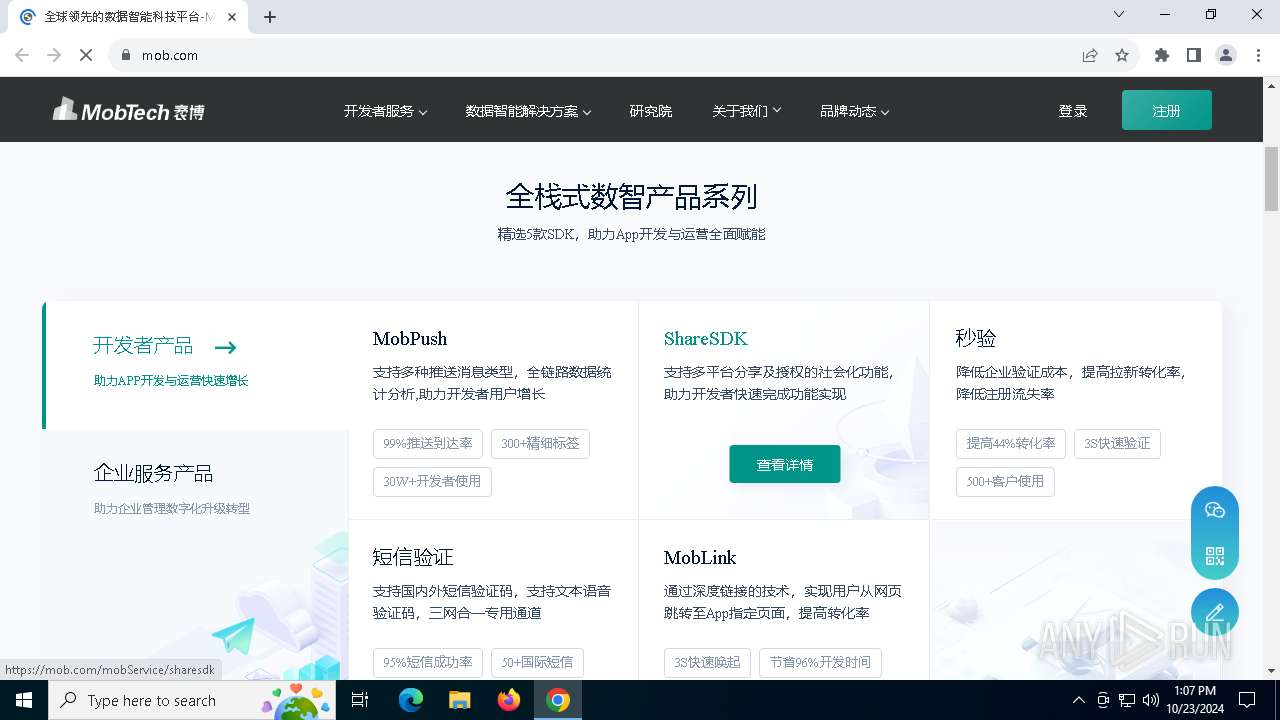Click the 95%短信成功率 tag
Screen dimensions: 1280x720
tap(428, 662)
